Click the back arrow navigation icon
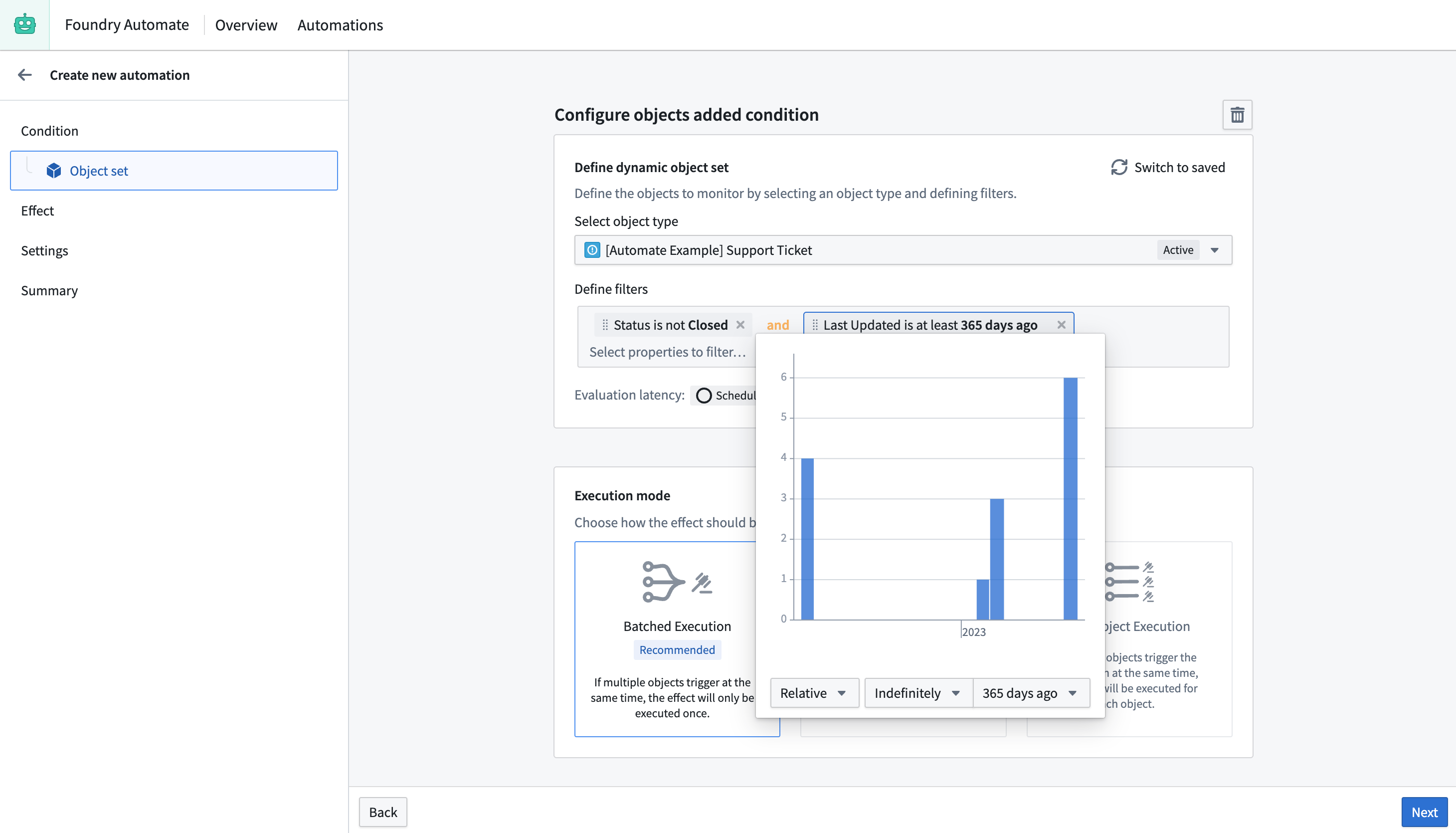1456x833 pixels. [x=25, y=75]
